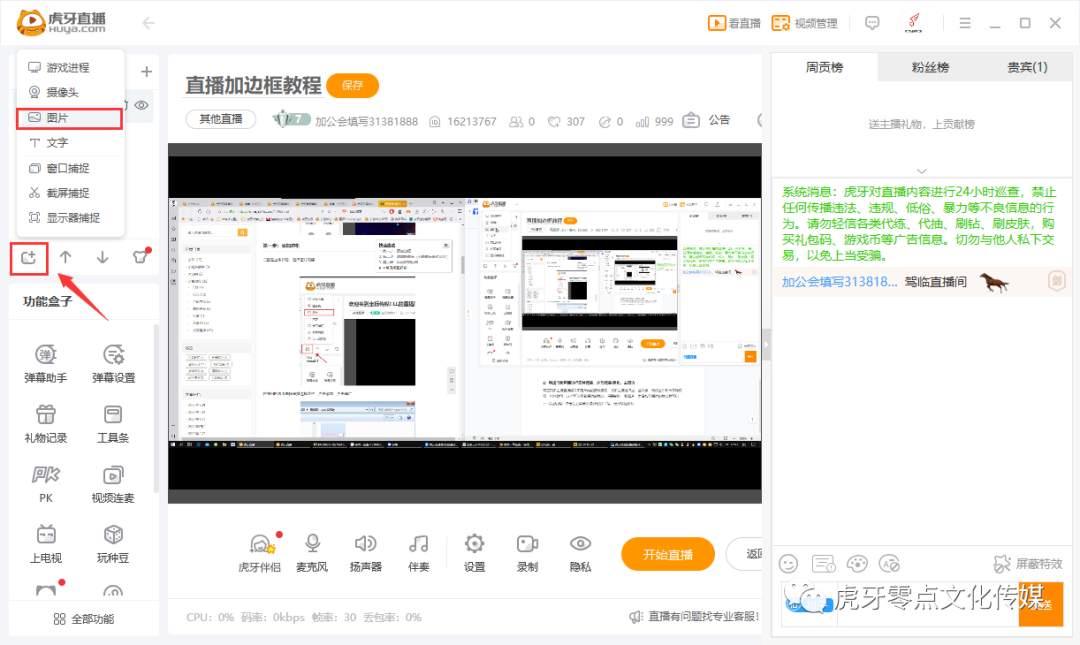Open 弹幕设置 settings
Viewport: 1080px width, 645px height.
[114, 364]
